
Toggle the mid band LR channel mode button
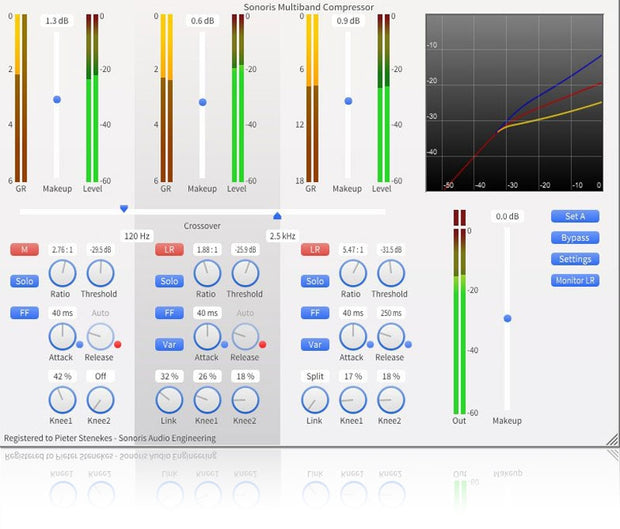(169, 249)
